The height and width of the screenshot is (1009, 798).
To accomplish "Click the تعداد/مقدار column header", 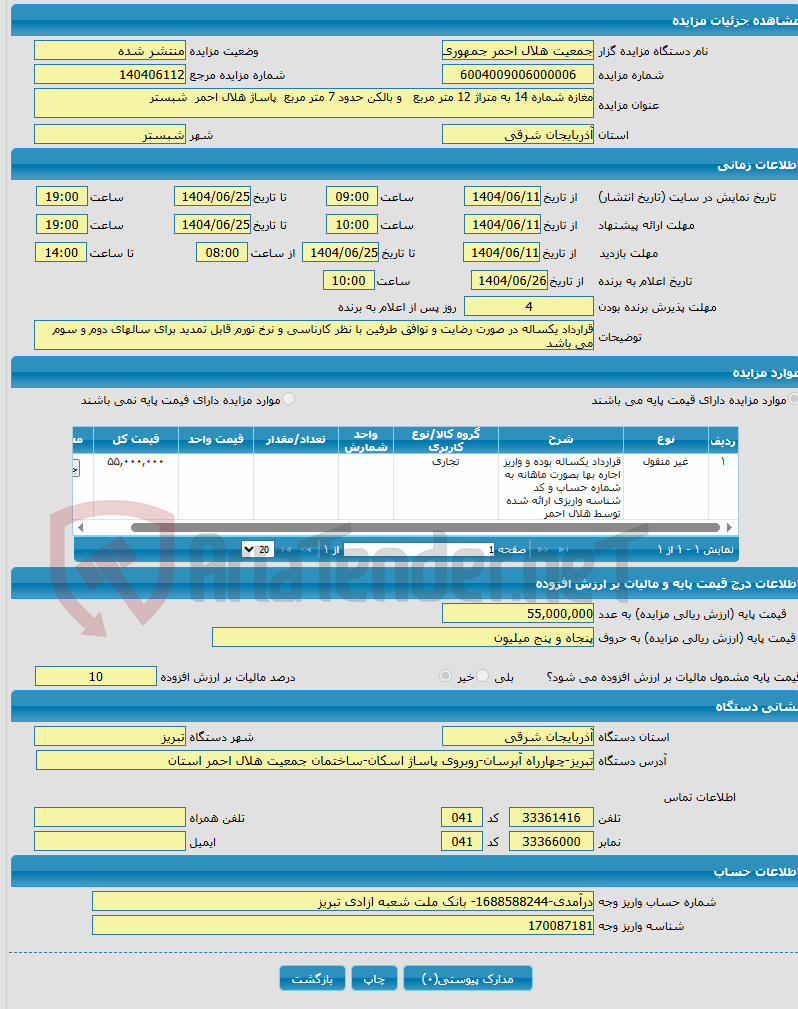I will (295, 440).
